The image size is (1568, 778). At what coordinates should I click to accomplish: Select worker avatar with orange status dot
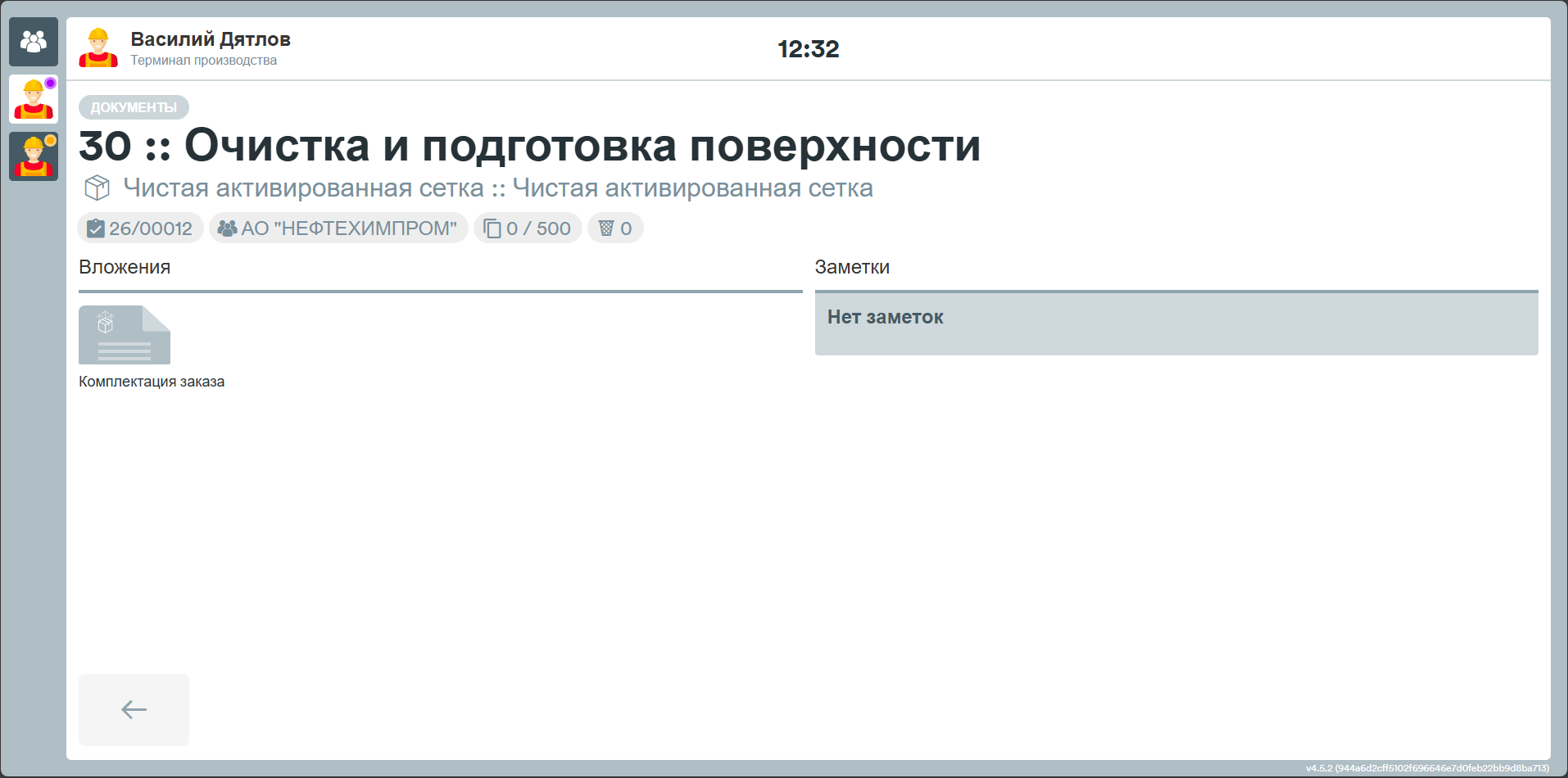pos(34,156)
